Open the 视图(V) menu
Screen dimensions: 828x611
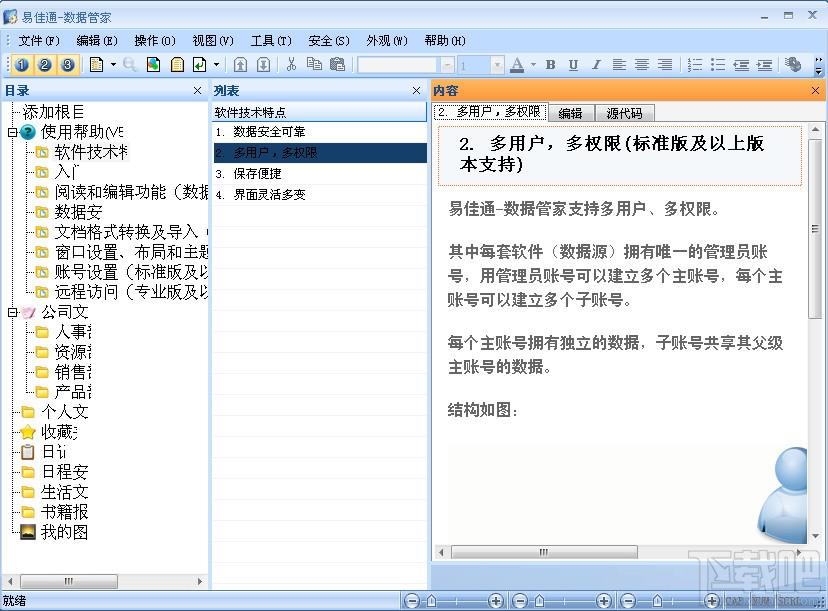tap(213, 41)
